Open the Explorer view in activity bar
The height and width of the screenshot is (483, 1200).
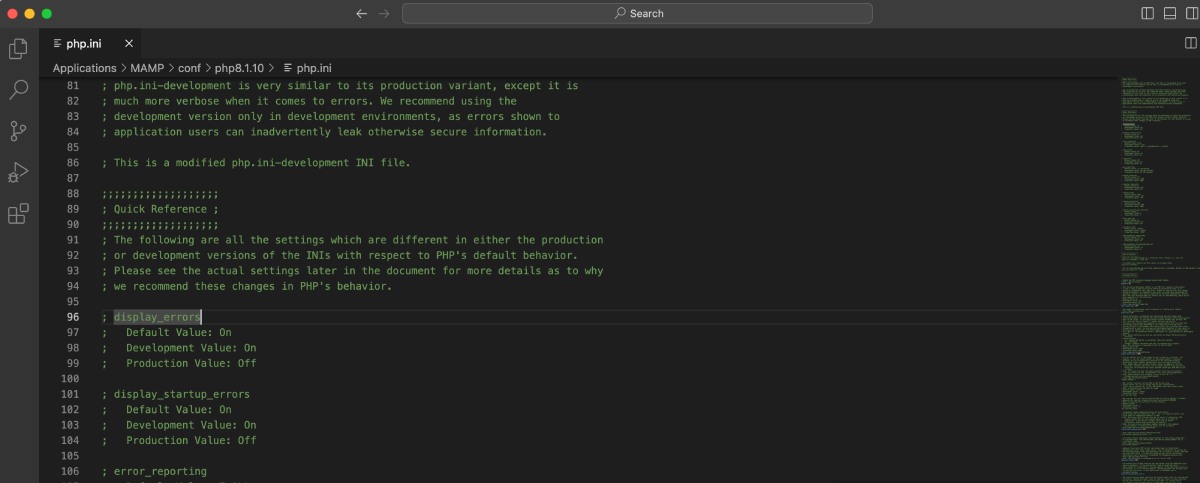pyautogui.click(x=18, y=48)
